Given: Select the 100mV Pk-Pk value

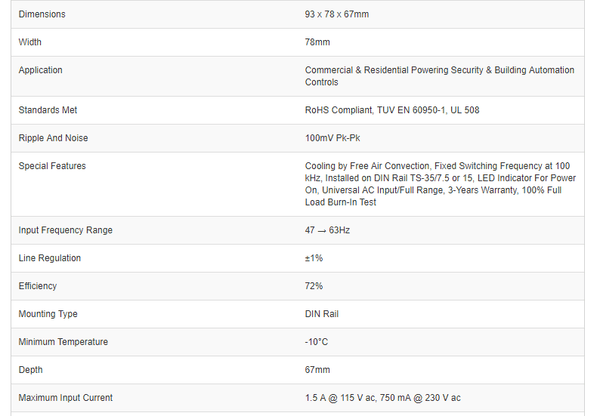Looking at the screenshot, I should (x=335, y=138).
